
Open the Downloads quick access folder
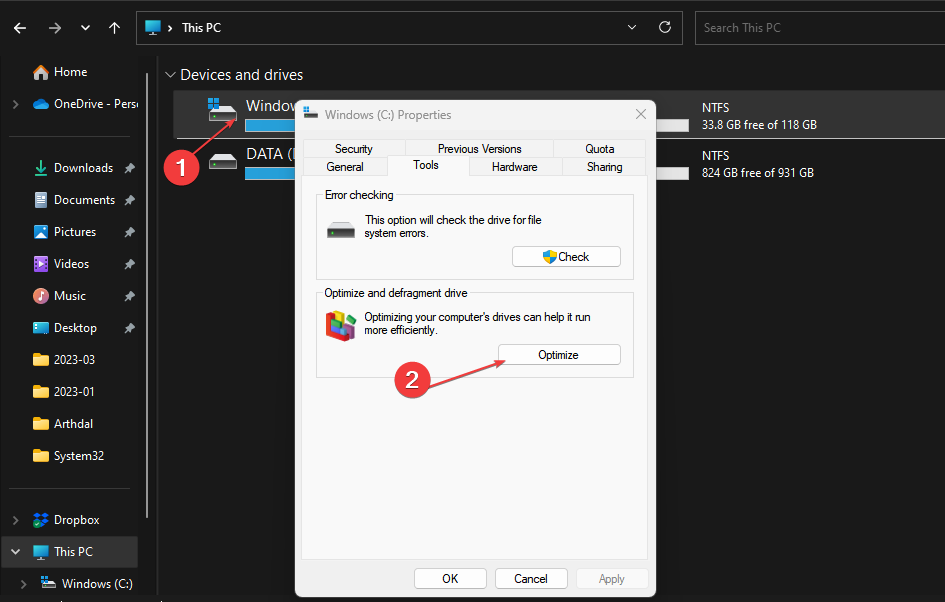(83, 168)
